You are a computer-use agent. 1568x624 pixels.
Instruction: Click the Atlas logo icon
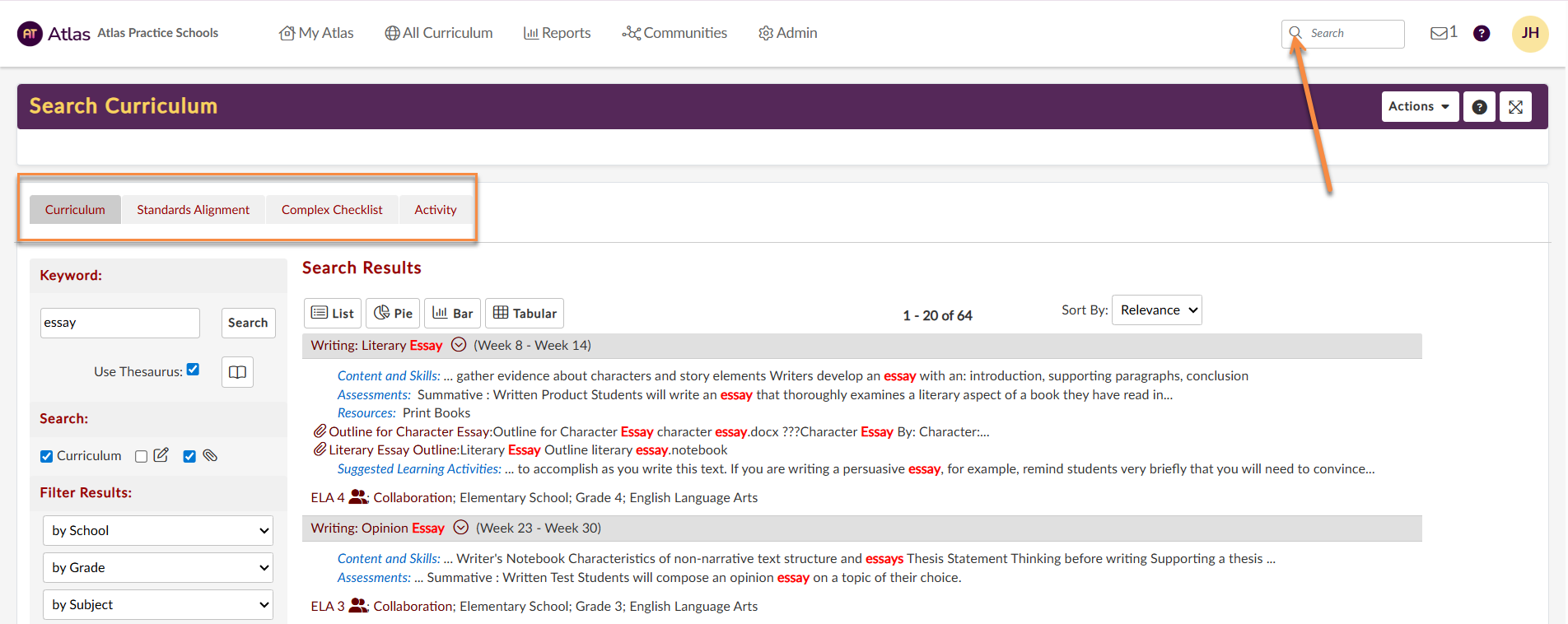pyautogui.click(x=30, y=34)
